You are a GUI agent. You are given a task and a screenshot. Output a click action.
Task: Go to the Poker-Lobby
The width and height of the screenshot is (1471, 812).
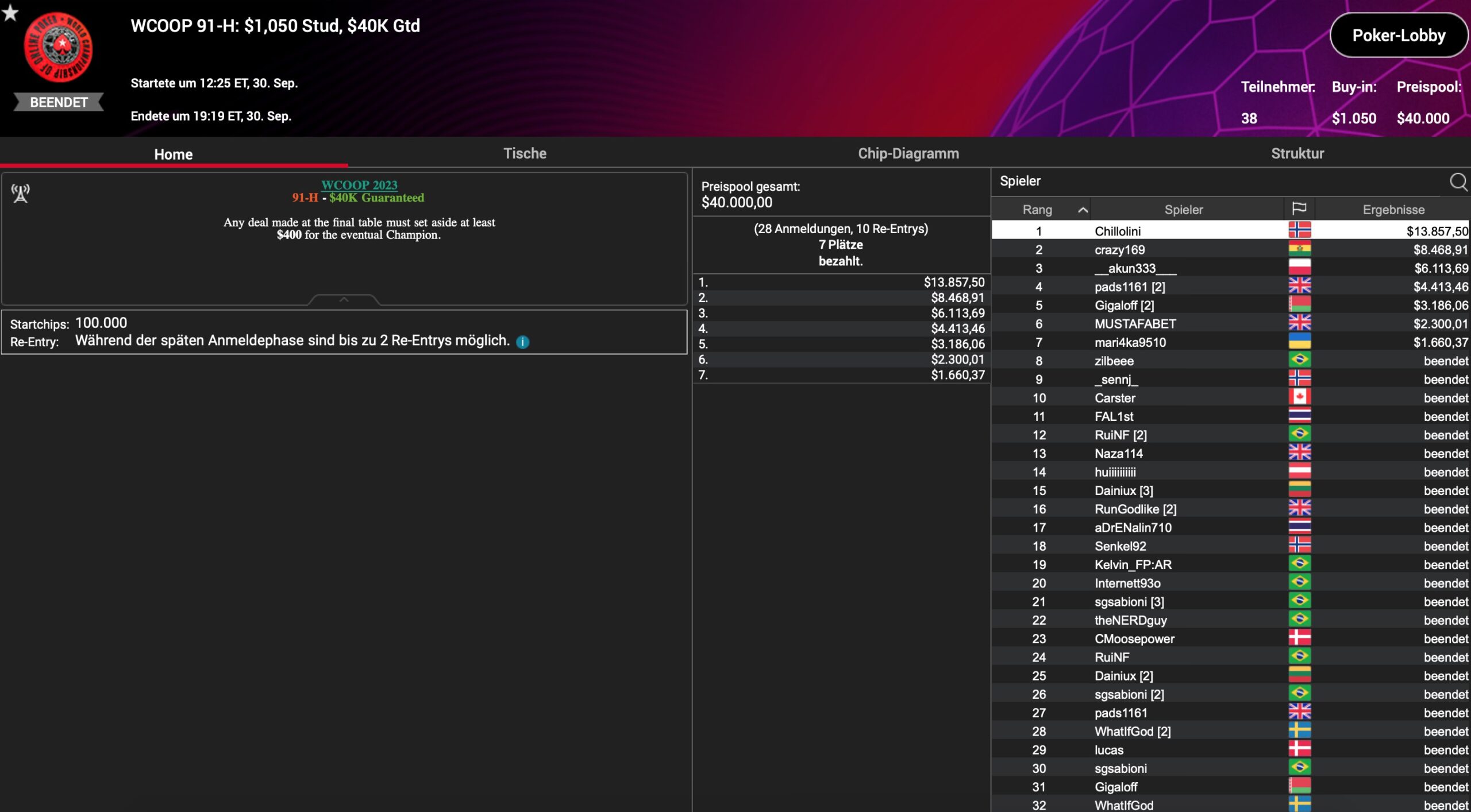click(x=1399, y=36)
